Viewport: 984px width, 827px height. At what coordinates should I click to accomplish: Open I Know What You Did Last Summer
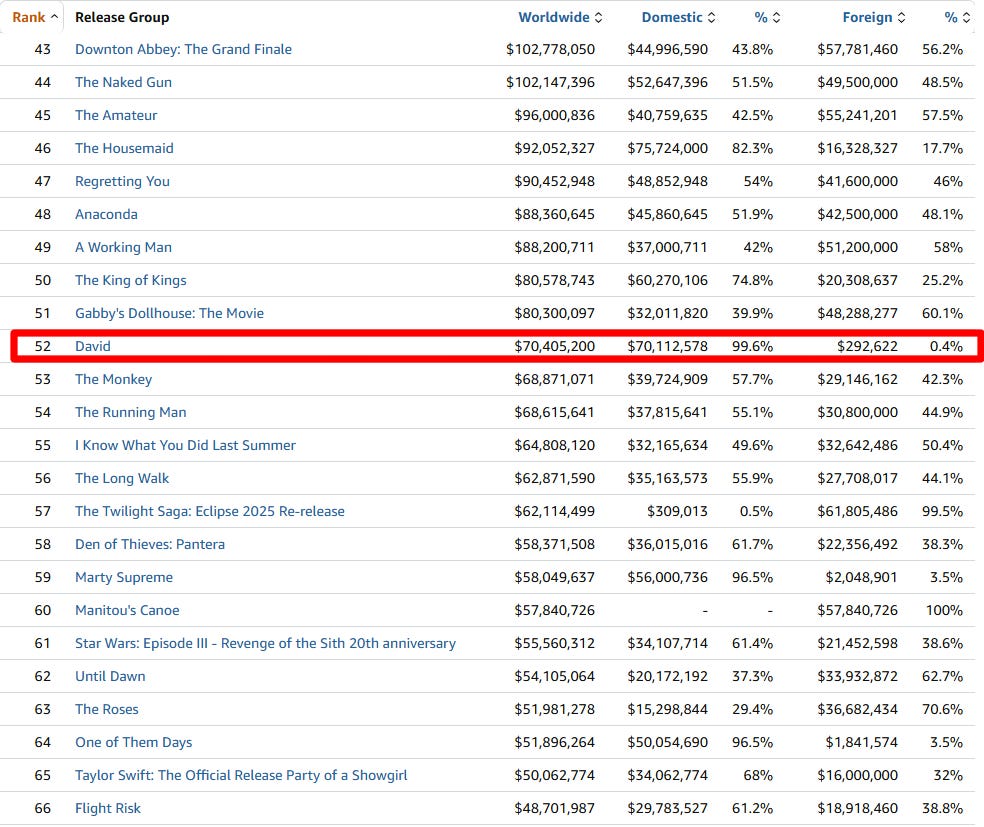(x=185, y=446)
